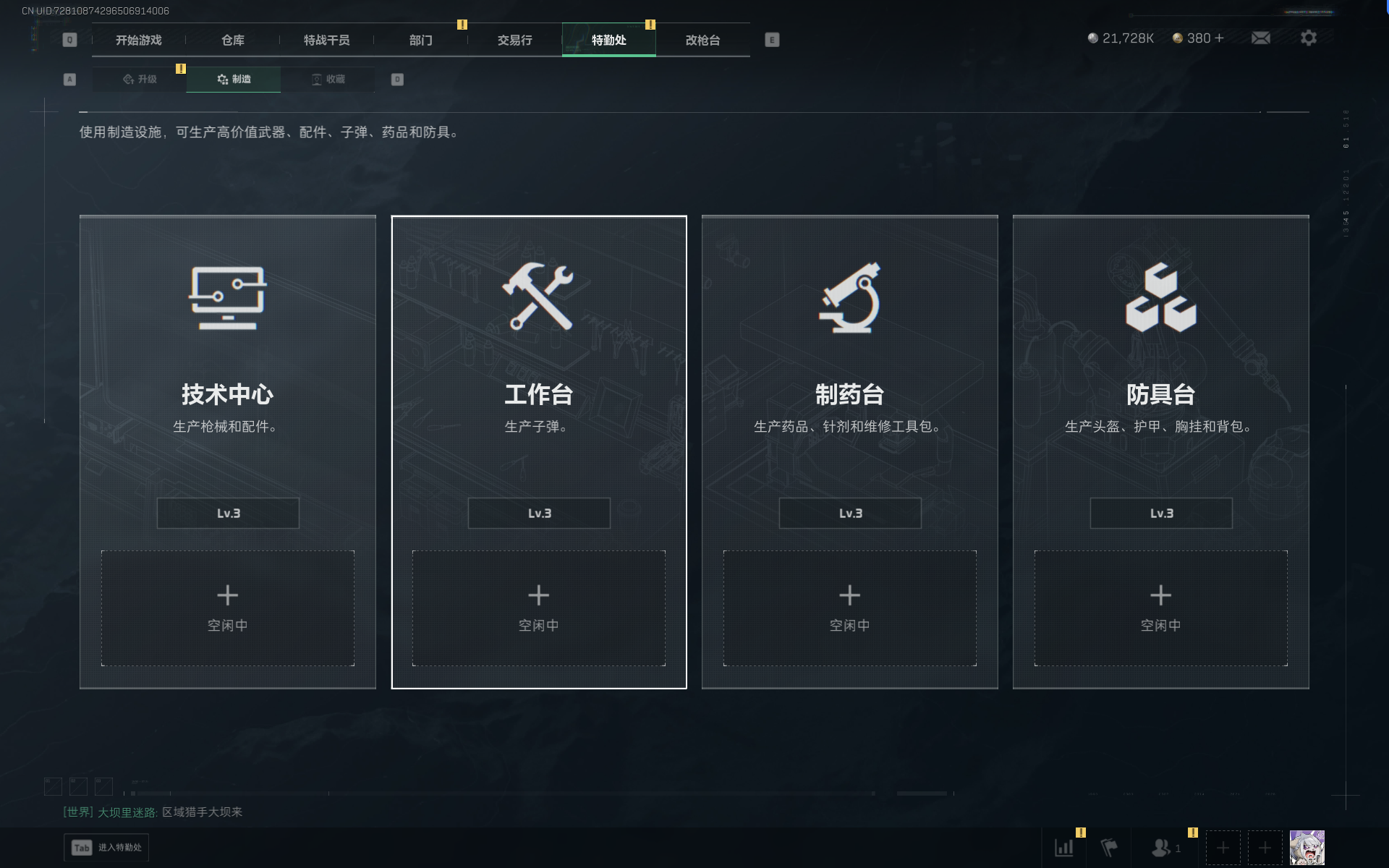Switch to the 仓库 tab

[x=233, y=40]
